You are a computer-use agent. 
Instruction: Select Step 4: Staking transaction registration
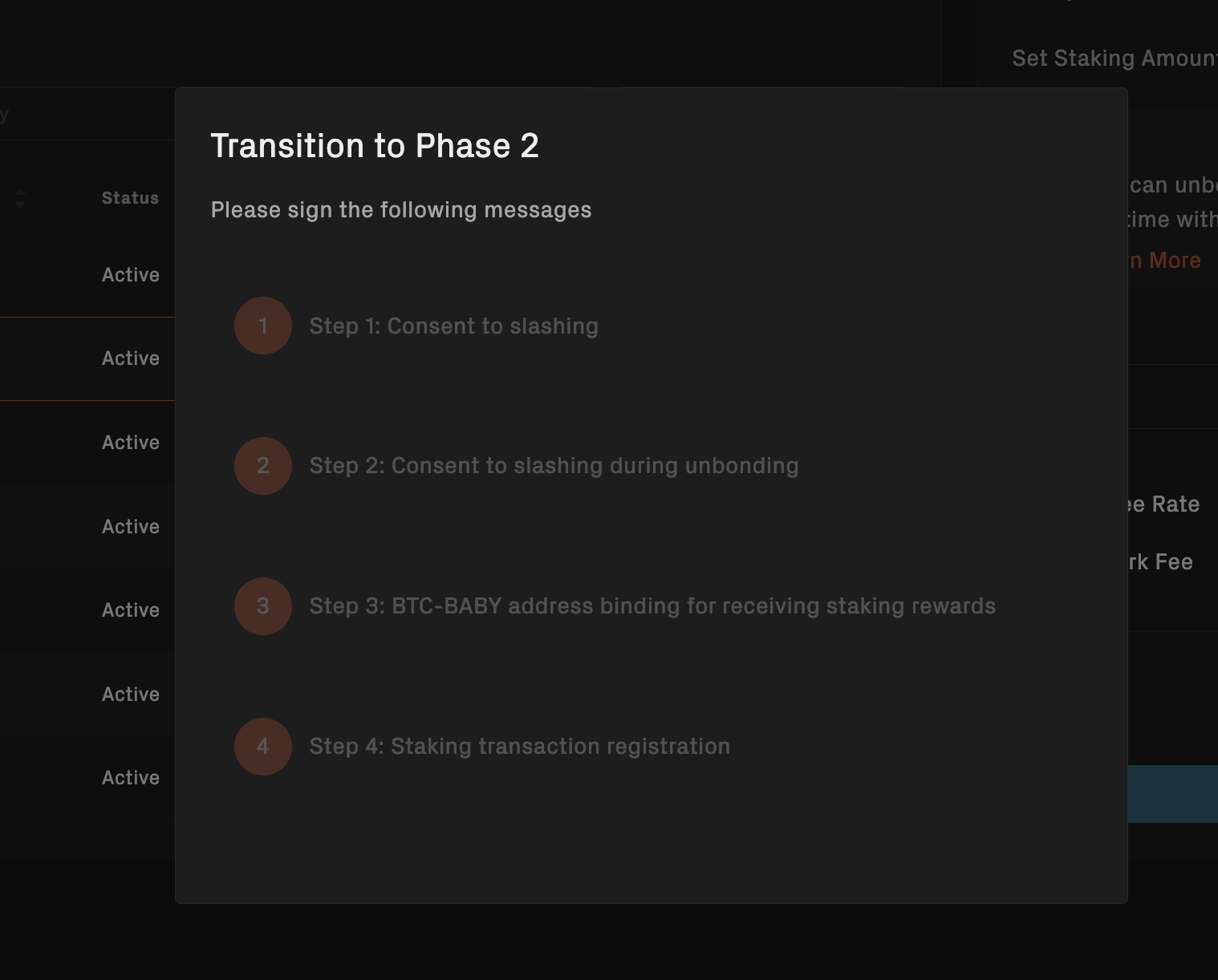tap(651, 747)
